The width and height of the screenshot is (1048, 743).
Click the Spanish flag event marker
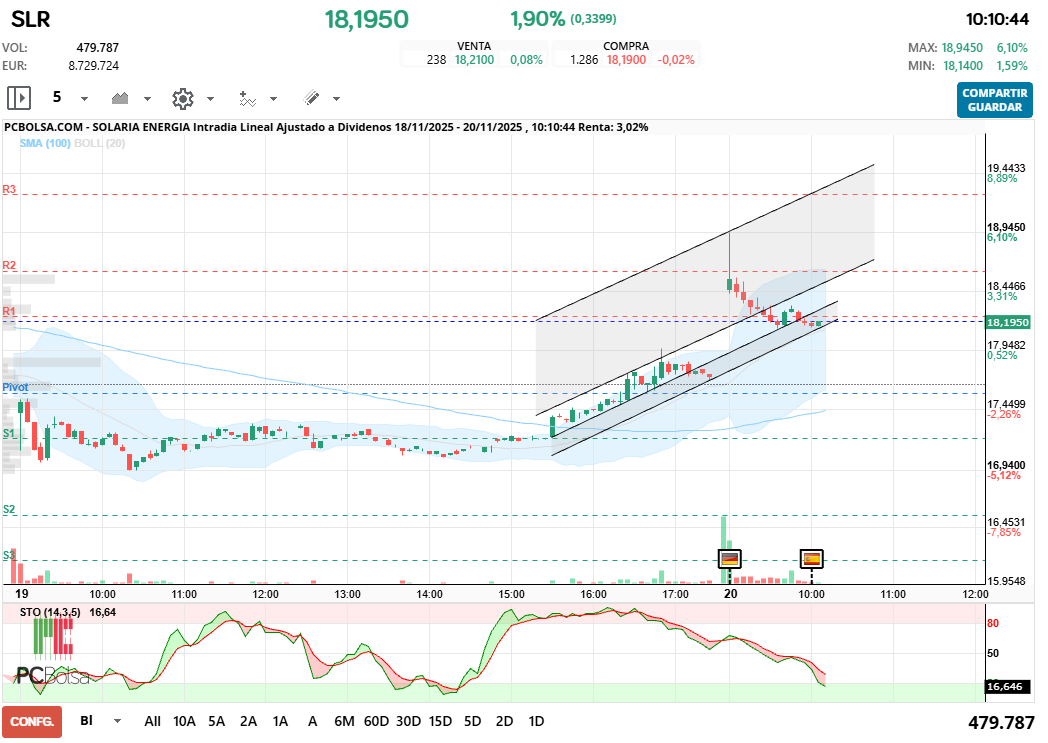coord(811,558)
